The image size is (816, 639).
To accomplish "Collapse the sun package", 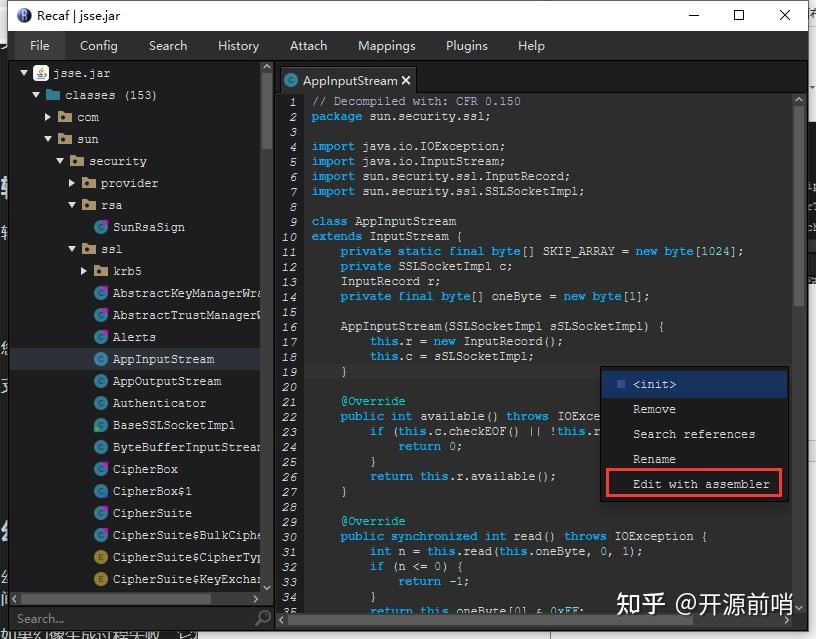I will [x=48, y=139].
